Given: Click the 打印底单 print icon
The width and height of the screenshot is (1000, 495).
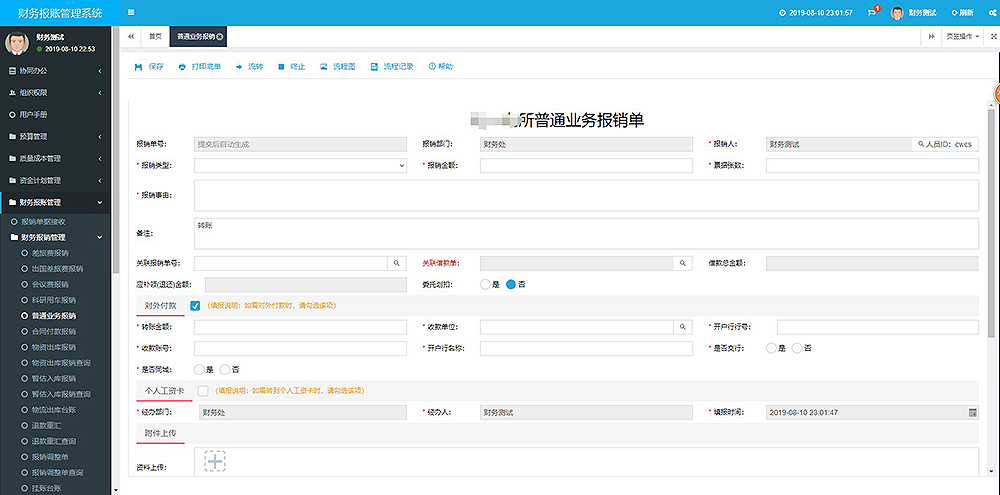Looking at the screenshot, I should pos(182,66).
